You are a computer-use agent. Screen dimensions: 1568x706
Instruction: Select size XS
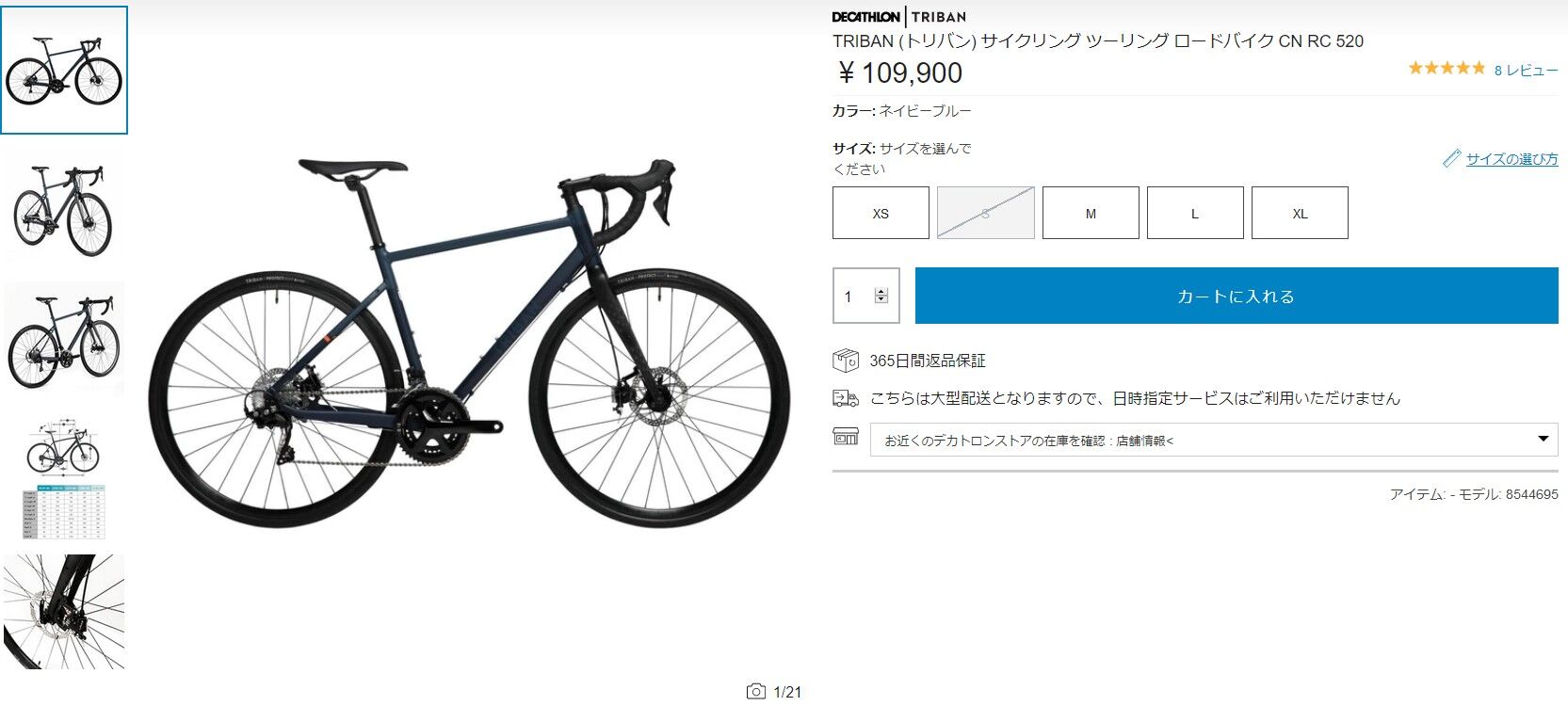coord(881,213)
